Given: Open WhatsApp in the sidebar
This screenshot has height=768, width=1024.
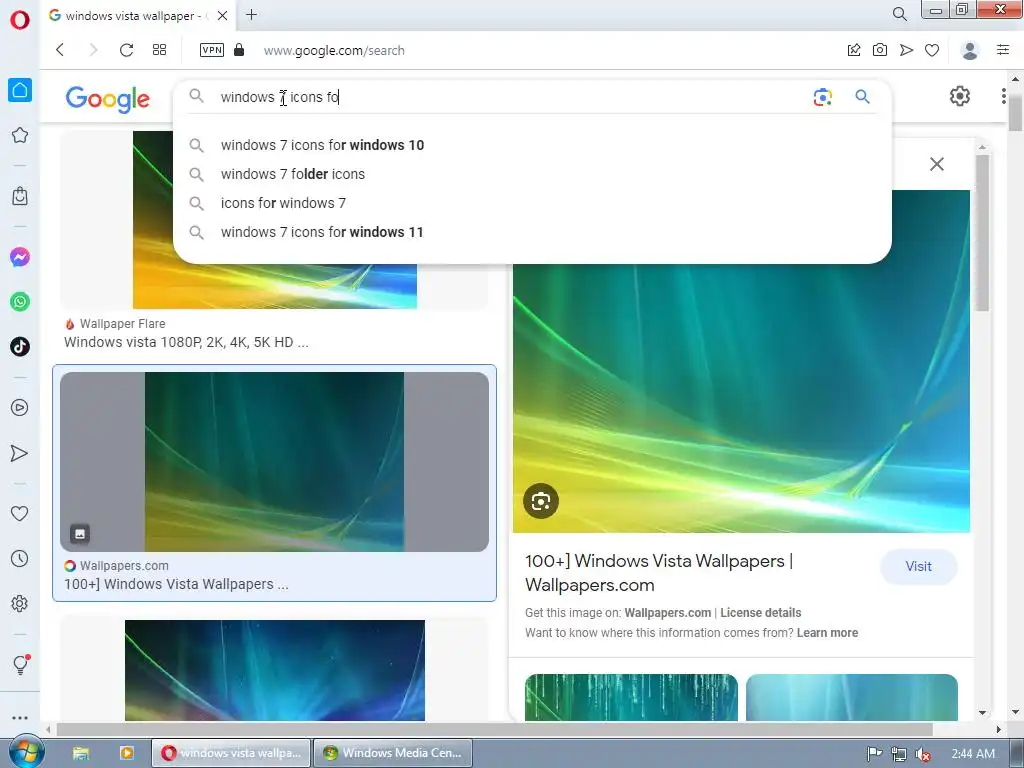Looking at the screenshot, I should [20, 302].
